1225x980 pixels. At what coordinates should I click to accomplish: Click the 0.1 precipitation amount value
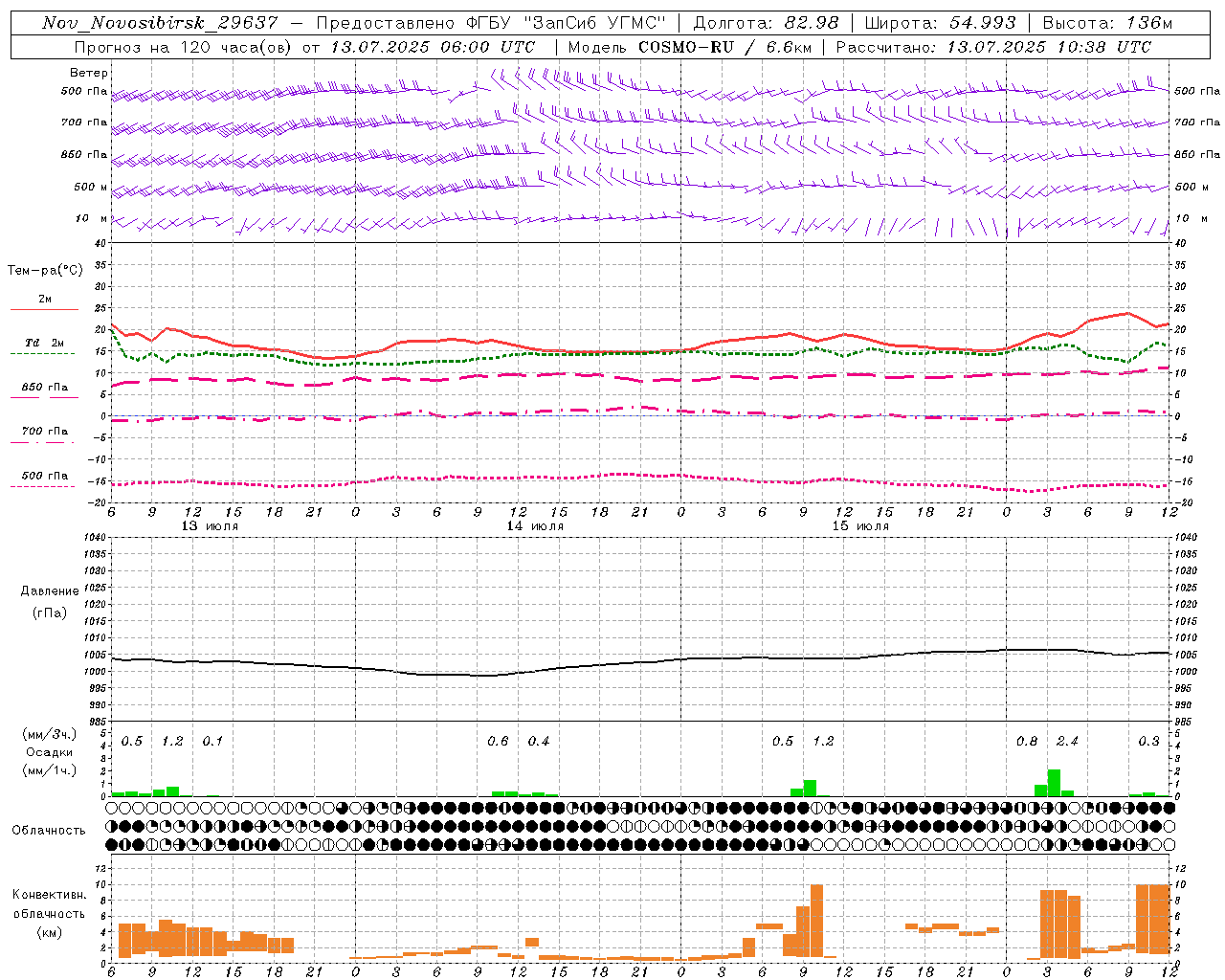point(212,742)
